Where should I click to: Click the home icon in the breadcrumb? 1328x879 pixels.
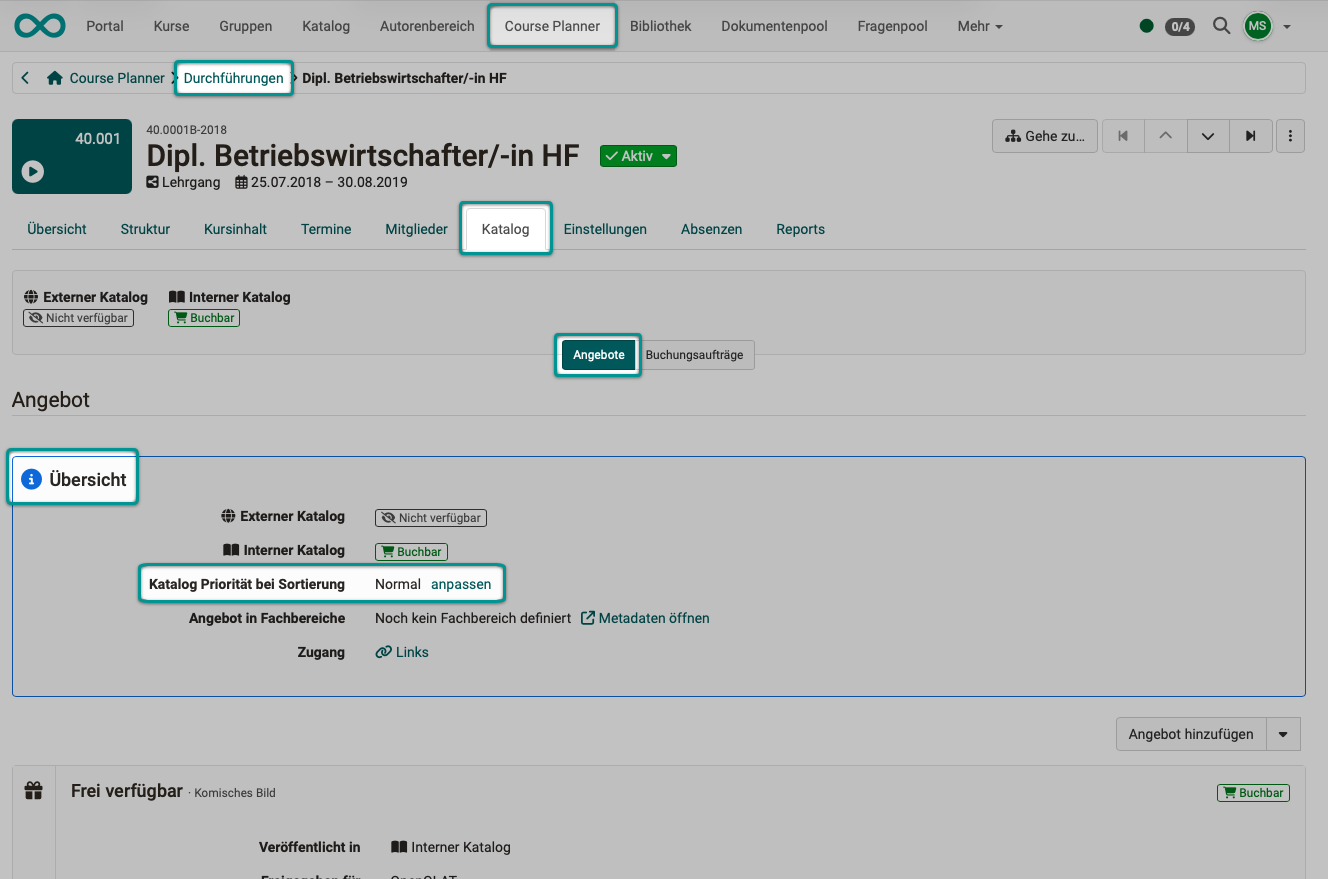pyautogui.click(x=54, y=77)
